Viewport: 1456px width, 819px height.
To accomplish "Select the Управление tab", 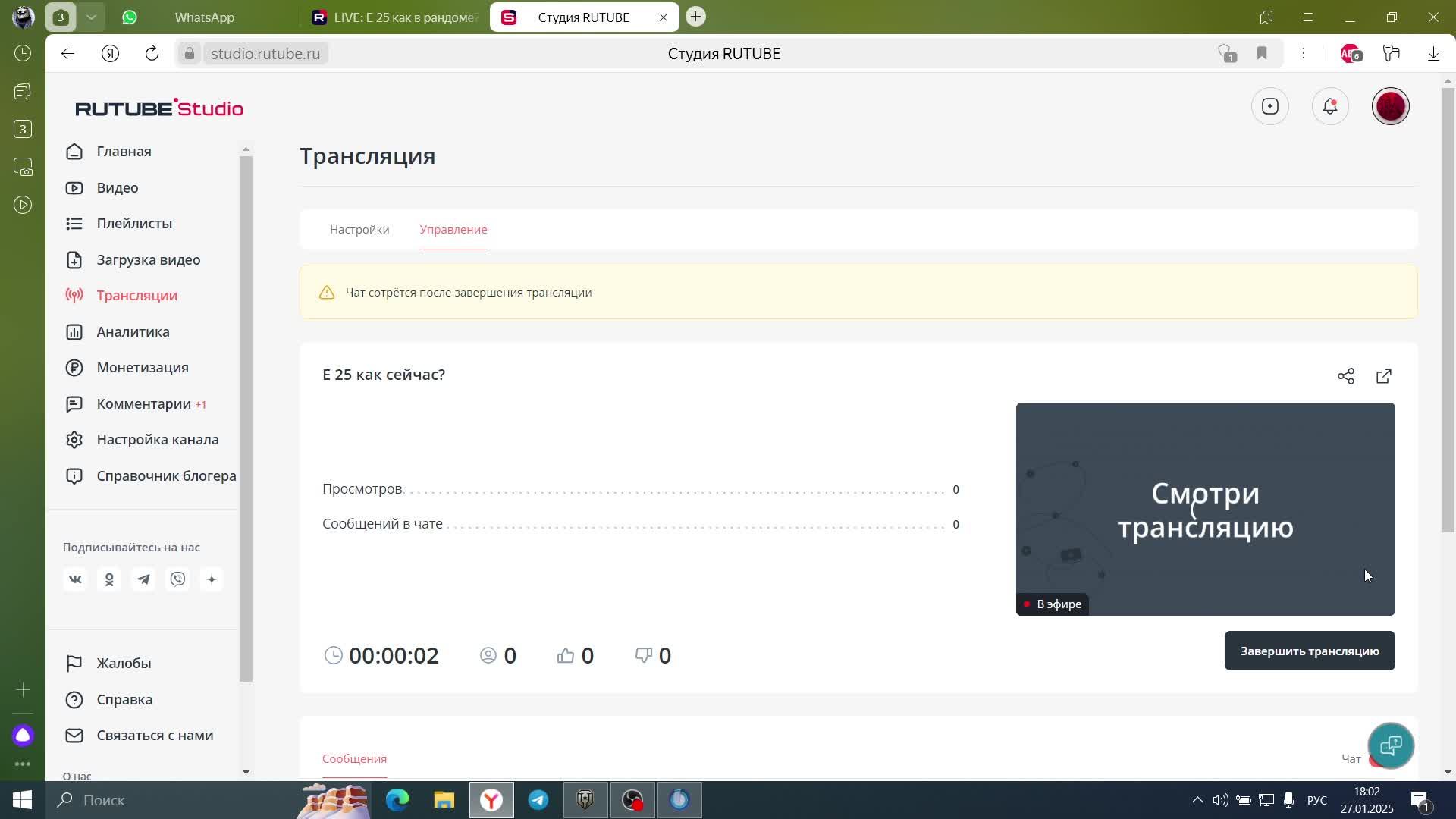I will [x=453, y=230].
